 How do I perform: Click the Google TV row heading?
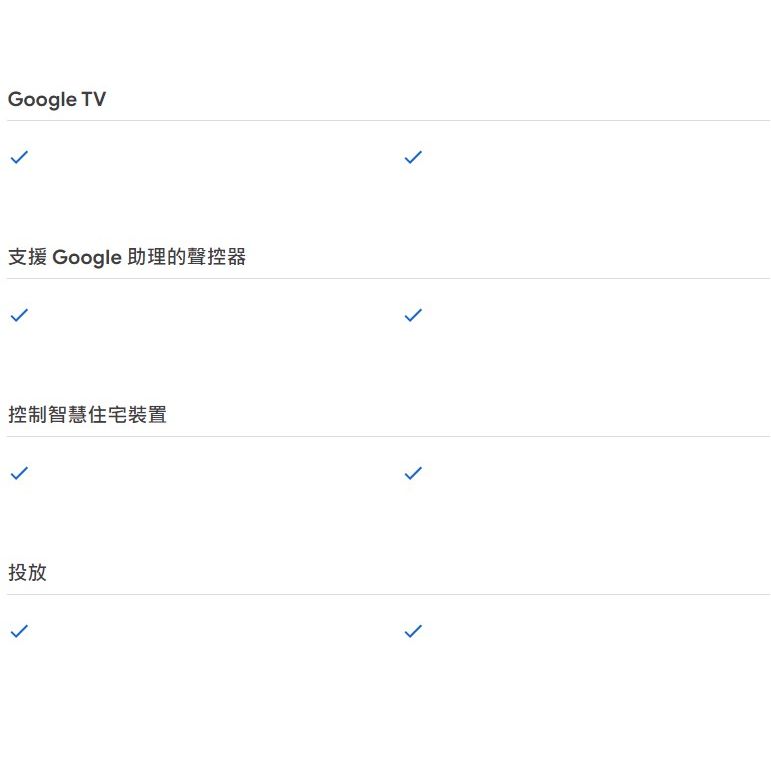tap(57, 100)
